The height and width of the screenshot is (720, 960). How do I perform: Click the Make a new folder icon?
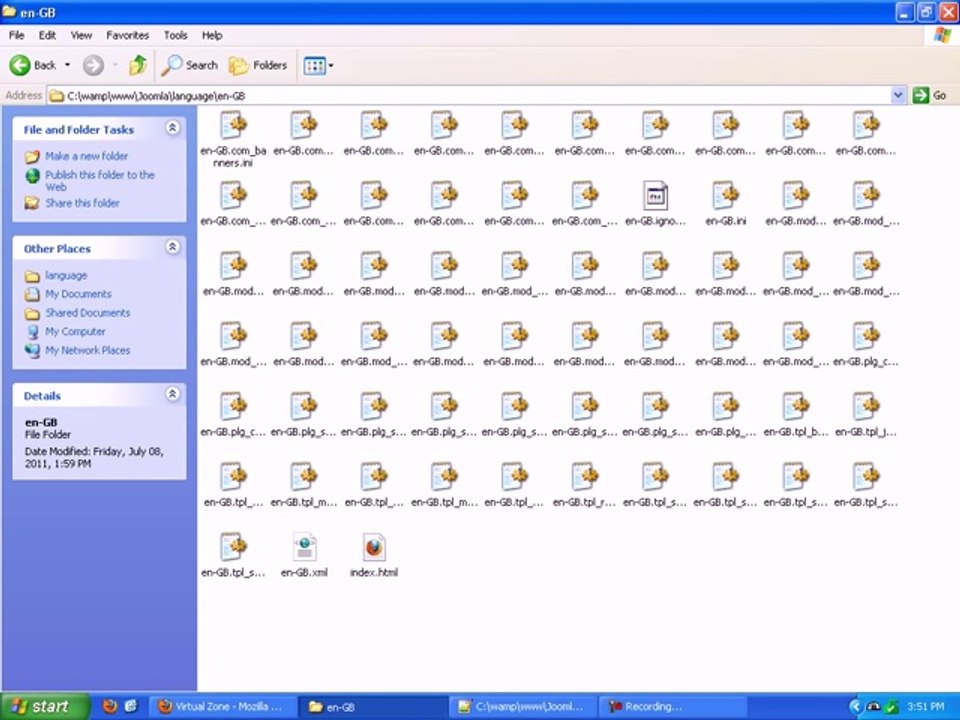click(x=32, y=157)
